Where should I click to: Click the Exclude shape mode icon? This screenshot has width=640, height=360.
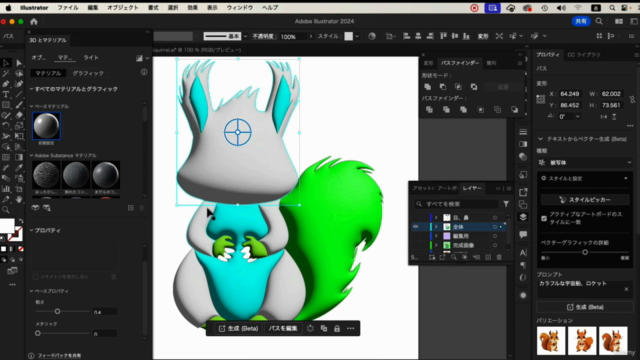(x=474, y=87)
